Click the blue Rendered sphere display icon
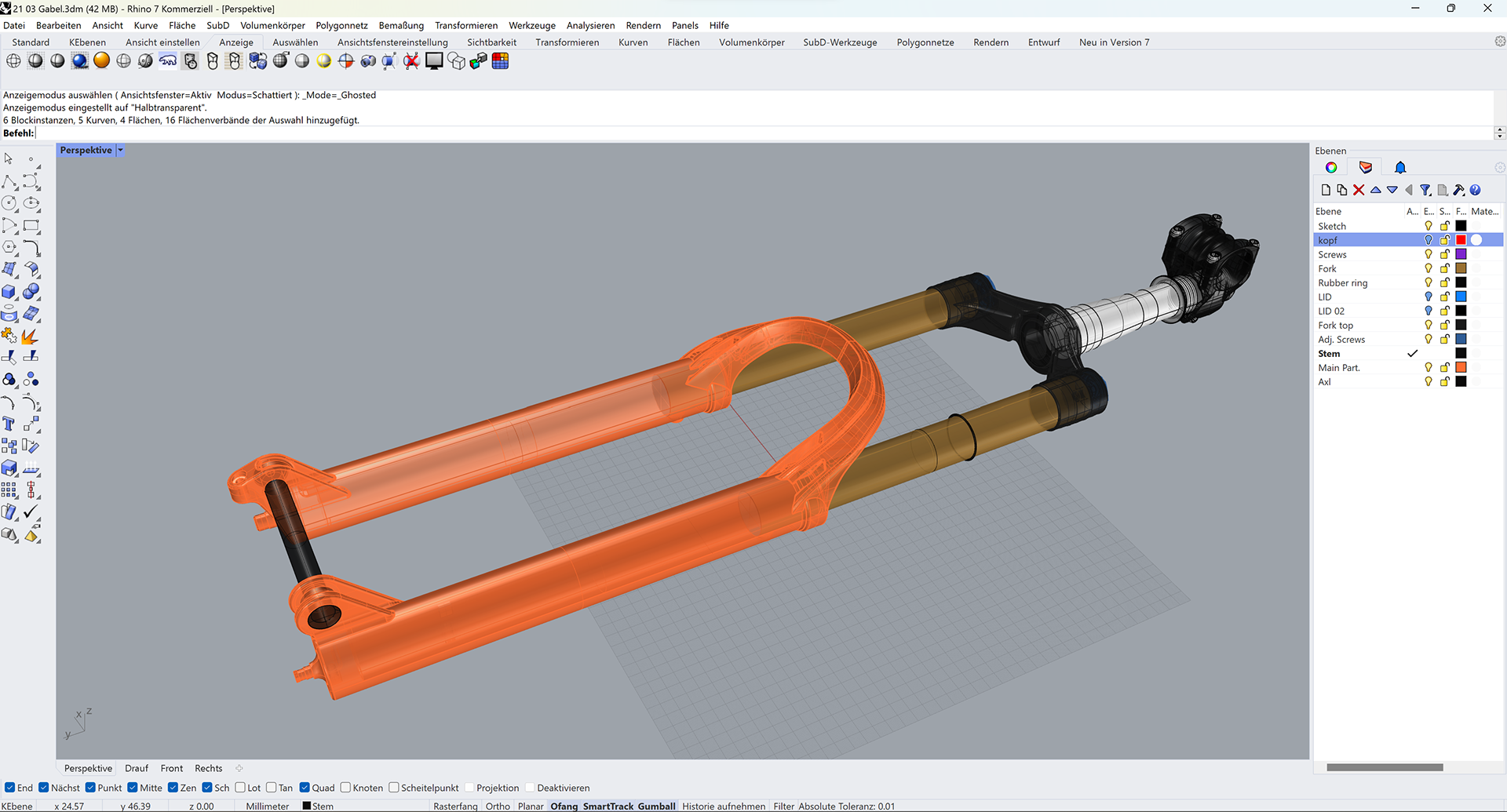The image size is (1507, 812). [79, 61]
